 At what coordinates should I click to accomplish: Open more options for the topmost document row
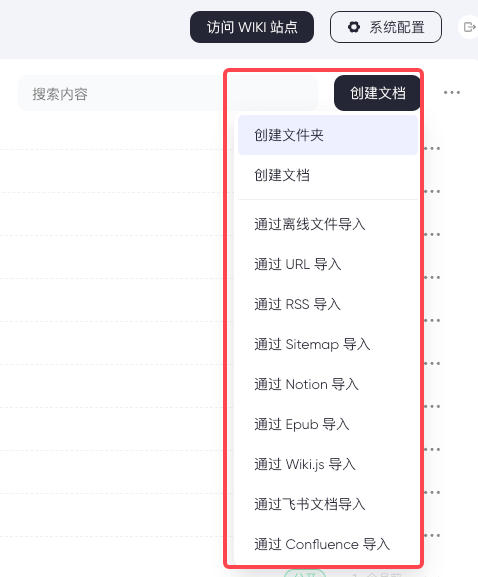tap(432, 149)
